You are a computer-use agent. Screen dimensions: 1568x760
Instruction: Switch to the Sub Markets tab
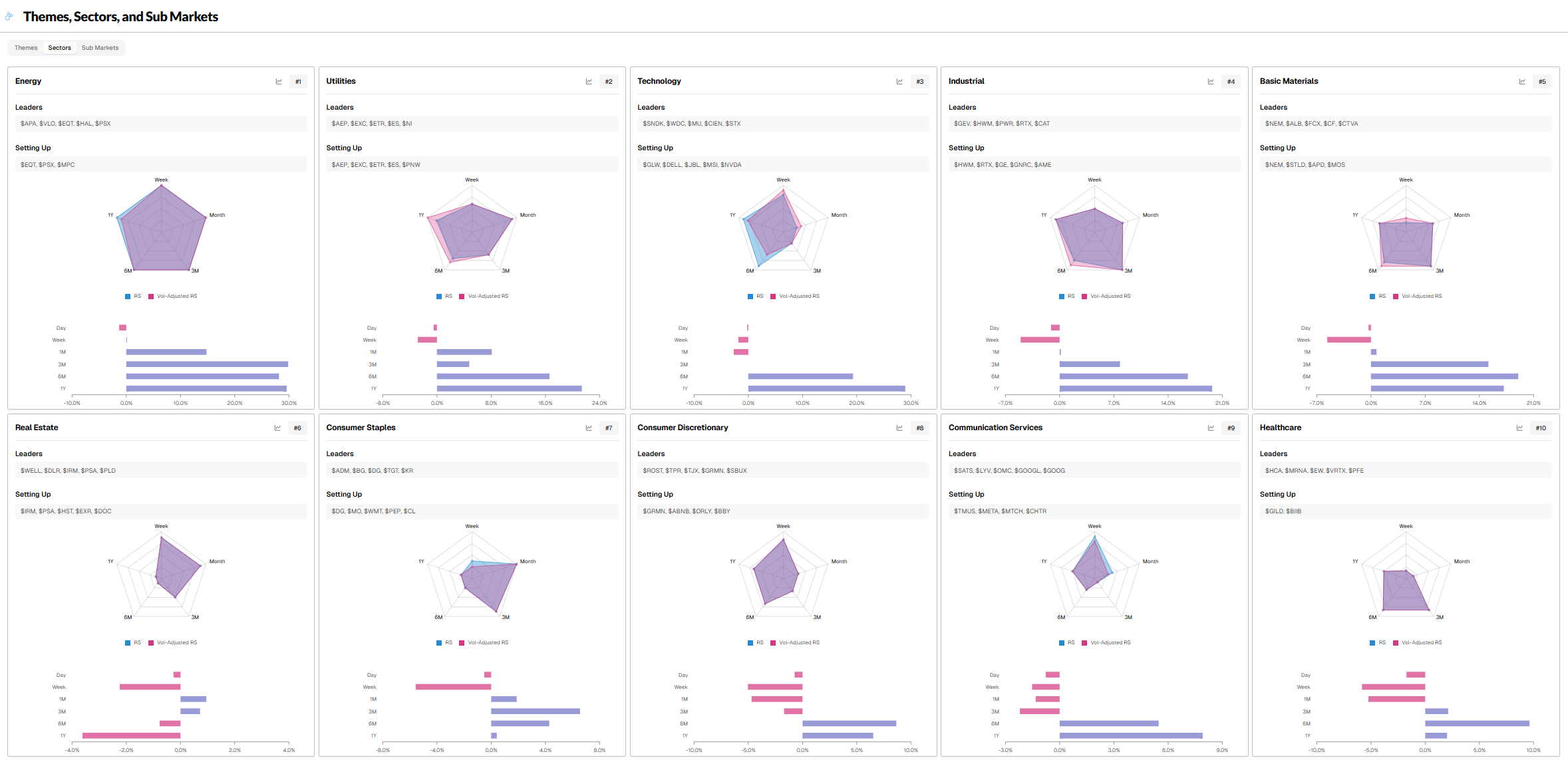100,48
